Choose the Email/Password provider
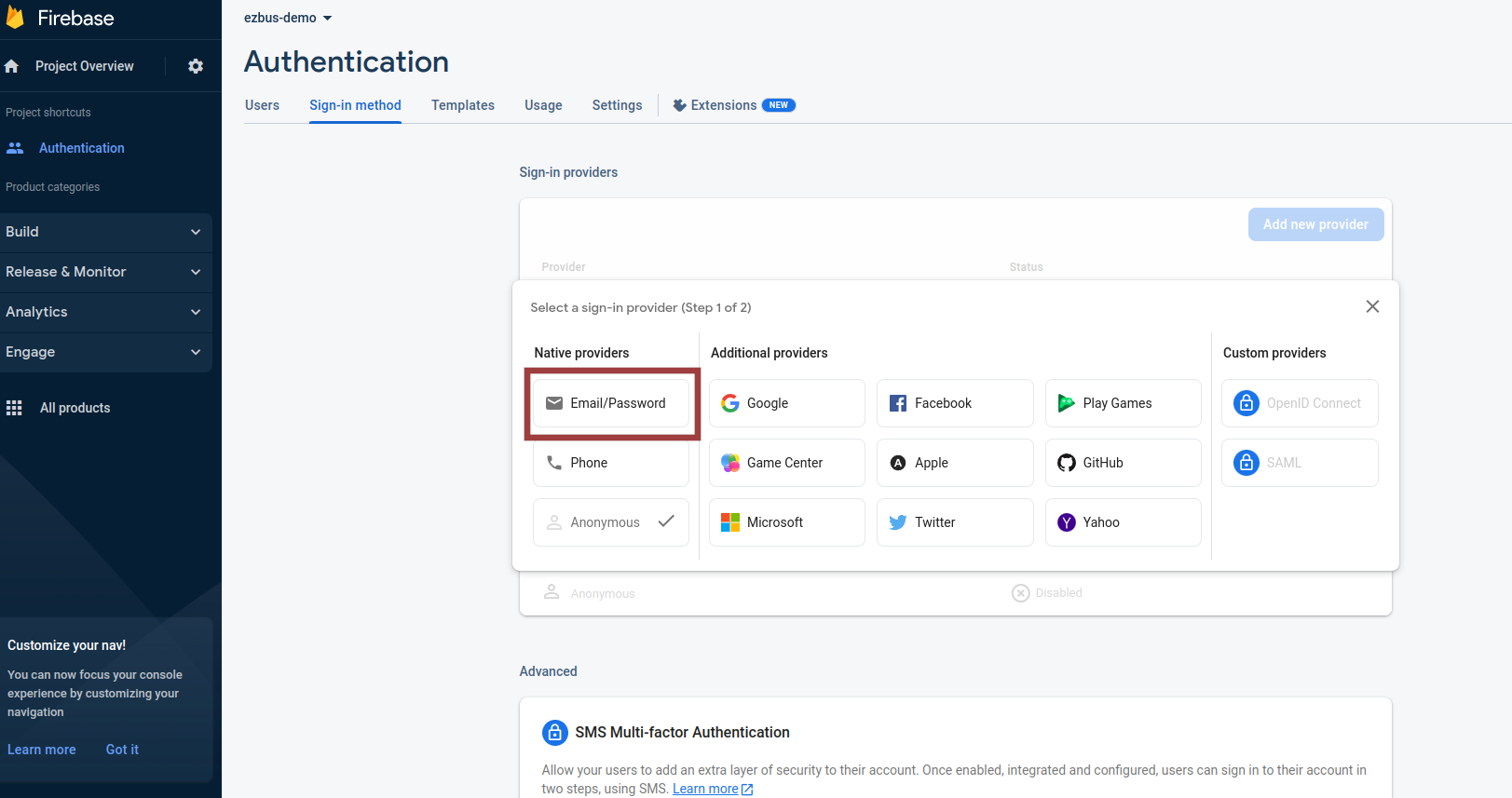The width and height of the screenshot is (1512, 798). click(611, 403)
